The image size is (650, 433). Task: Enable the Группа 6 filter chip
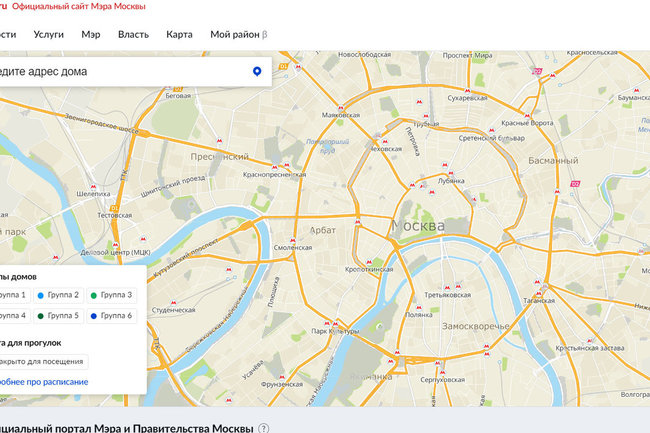[110, 316]
